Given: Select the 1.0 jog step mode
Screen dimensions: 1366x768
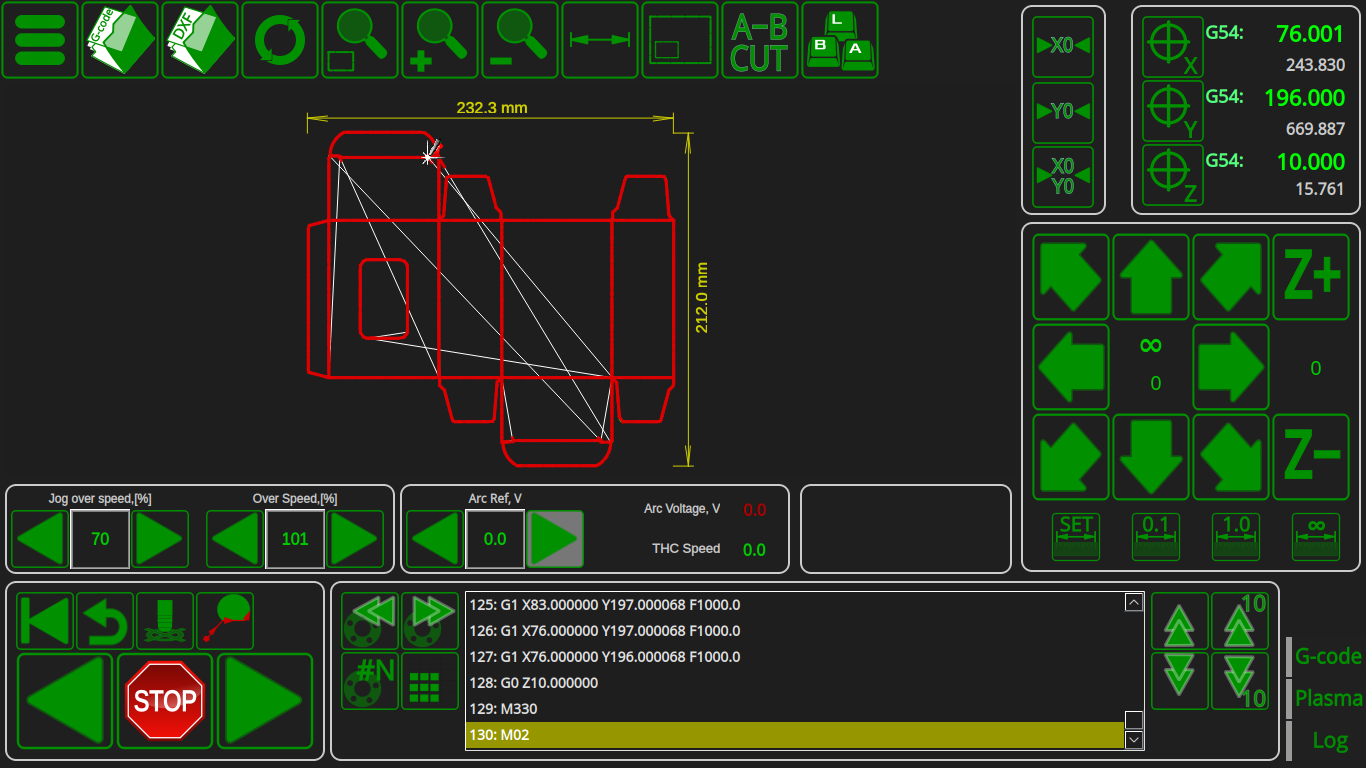Looking at the screenshot, I should click(x=1236, y=536).
